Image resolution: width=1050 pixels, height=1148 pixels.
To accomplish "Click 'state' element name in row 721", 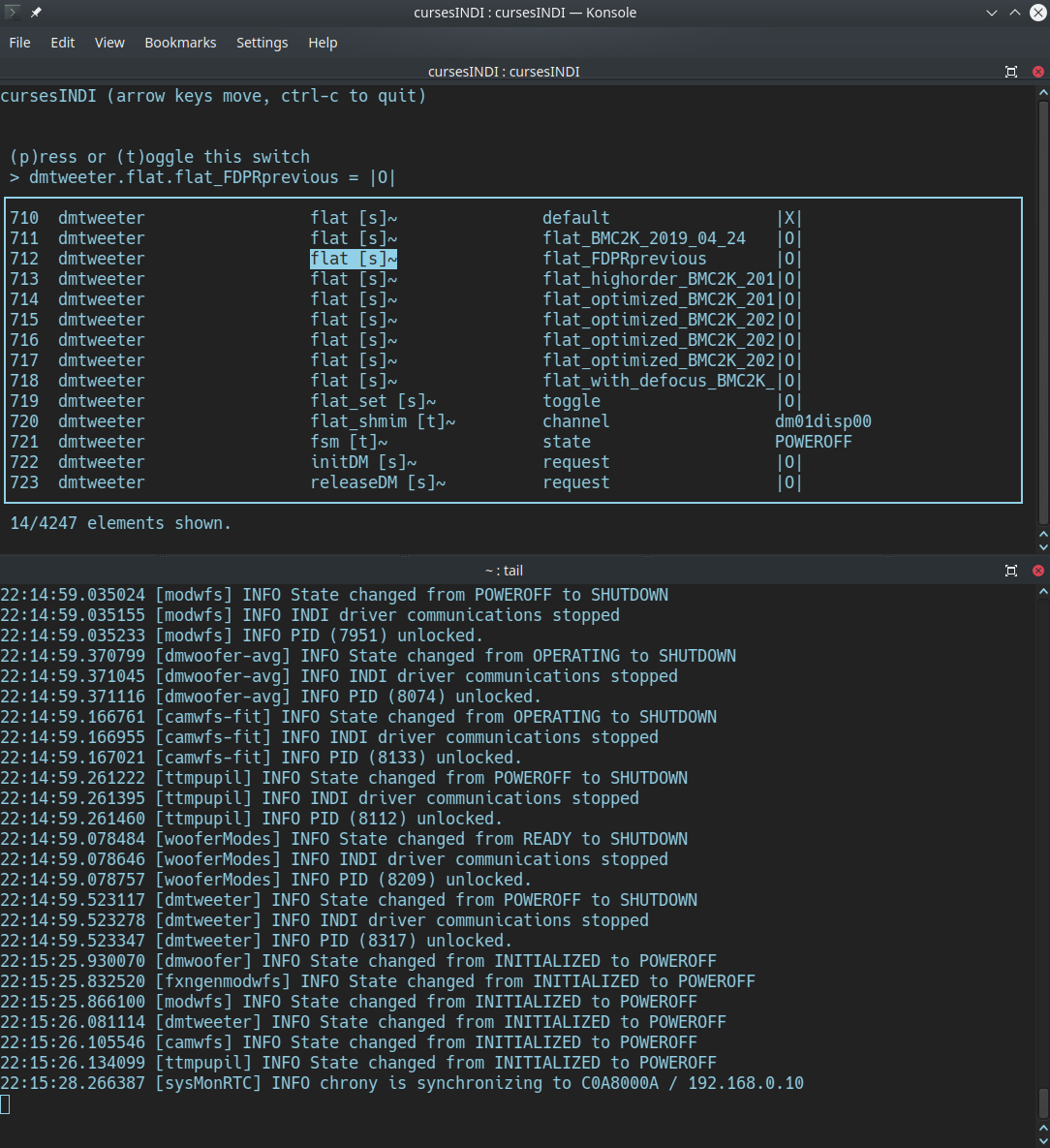I will [567, 442].
